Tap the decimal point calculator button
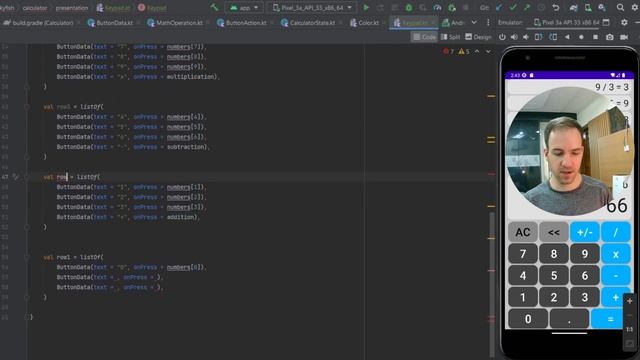The height and width of the screenshot is (360, 640). point(569,319)
